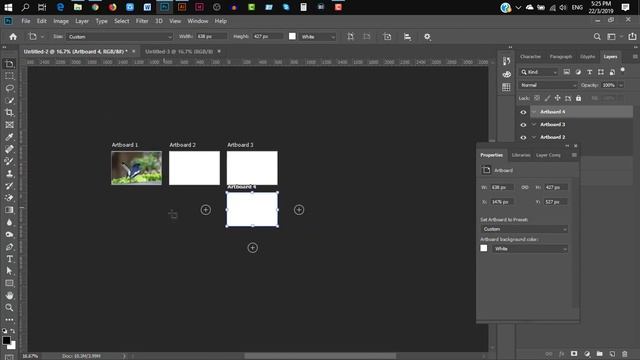This screenshot has height=360, width=640.
Task: Open the Swatches panel grid icon
Action: (507, 87)
